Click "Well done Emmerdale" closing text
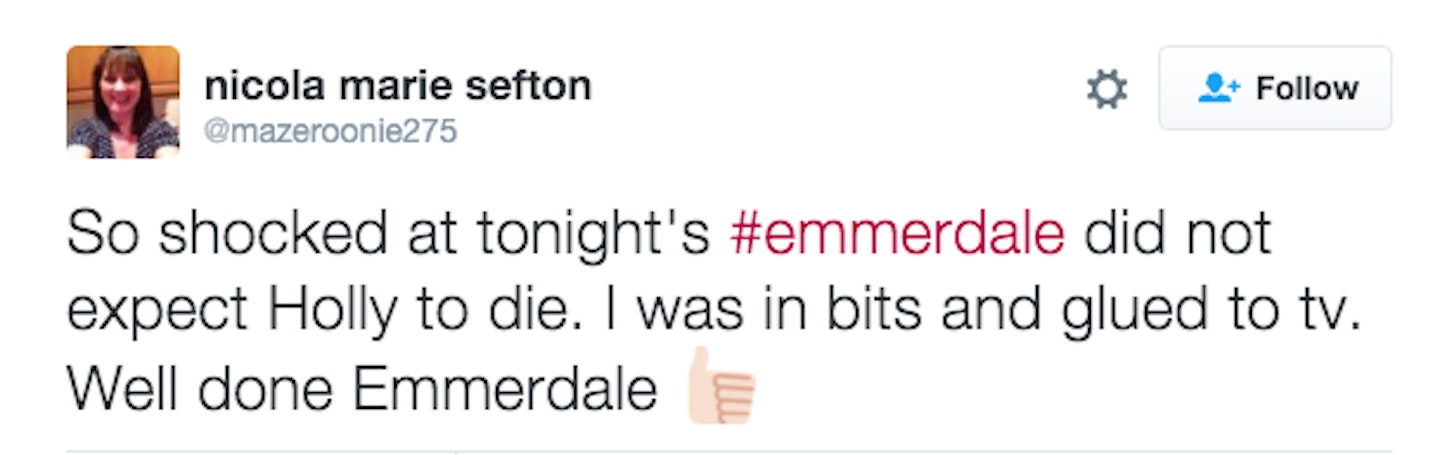The image size is (1440, 455). click(x=362, y=391)
